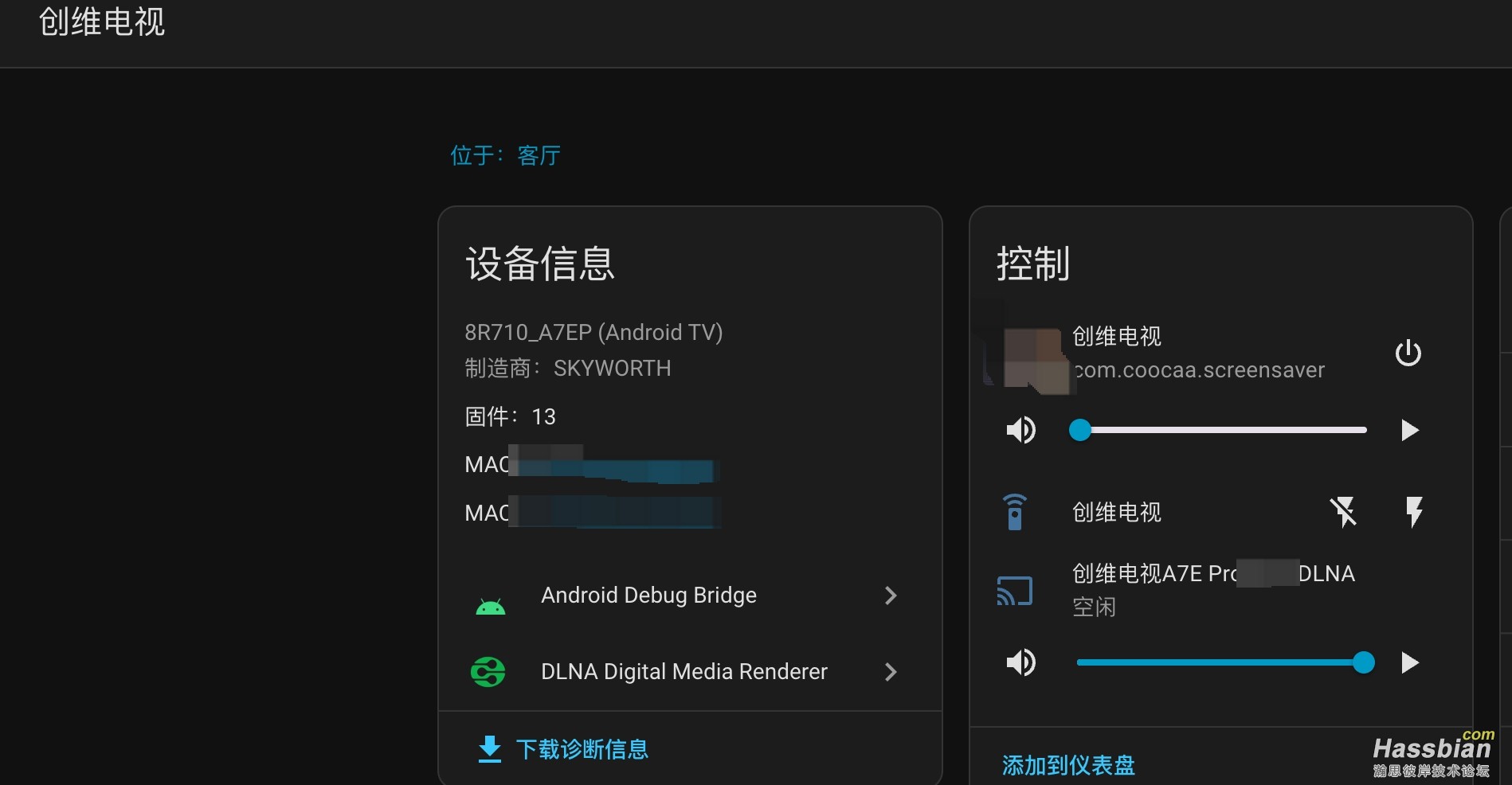Play media on the DLNA player
The height and width of the screenshot is (785, 1512).
click(x=1409, y=662)
